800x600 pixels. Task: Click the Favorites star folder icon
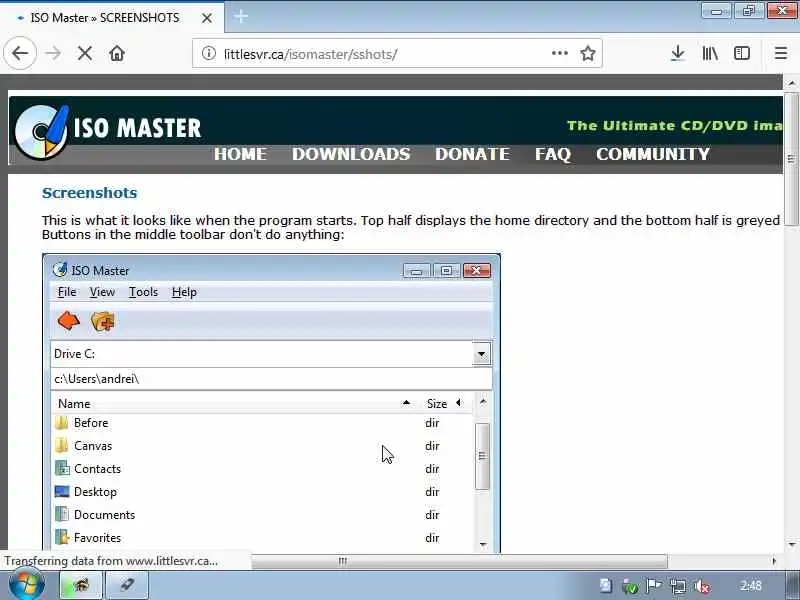(62, 537)
